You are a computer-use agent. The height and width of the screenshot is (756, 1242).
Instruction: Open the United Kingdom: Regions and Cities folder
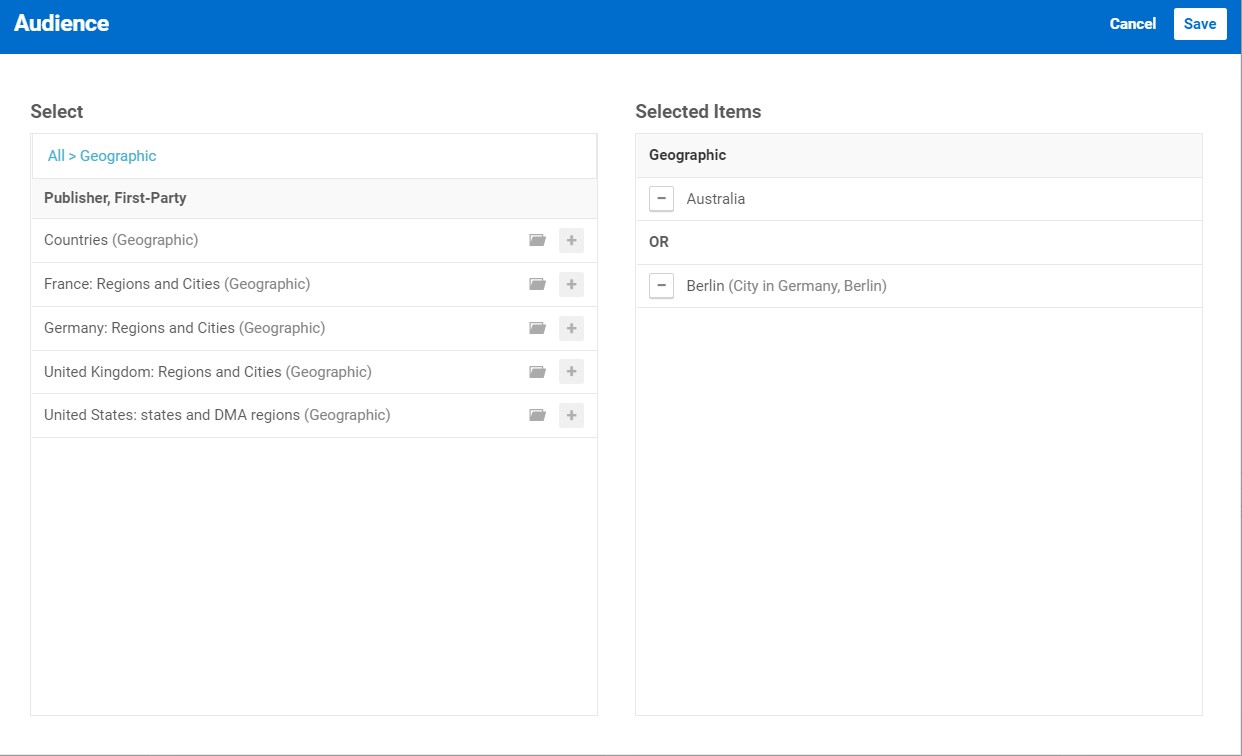(x=537, y=371)
